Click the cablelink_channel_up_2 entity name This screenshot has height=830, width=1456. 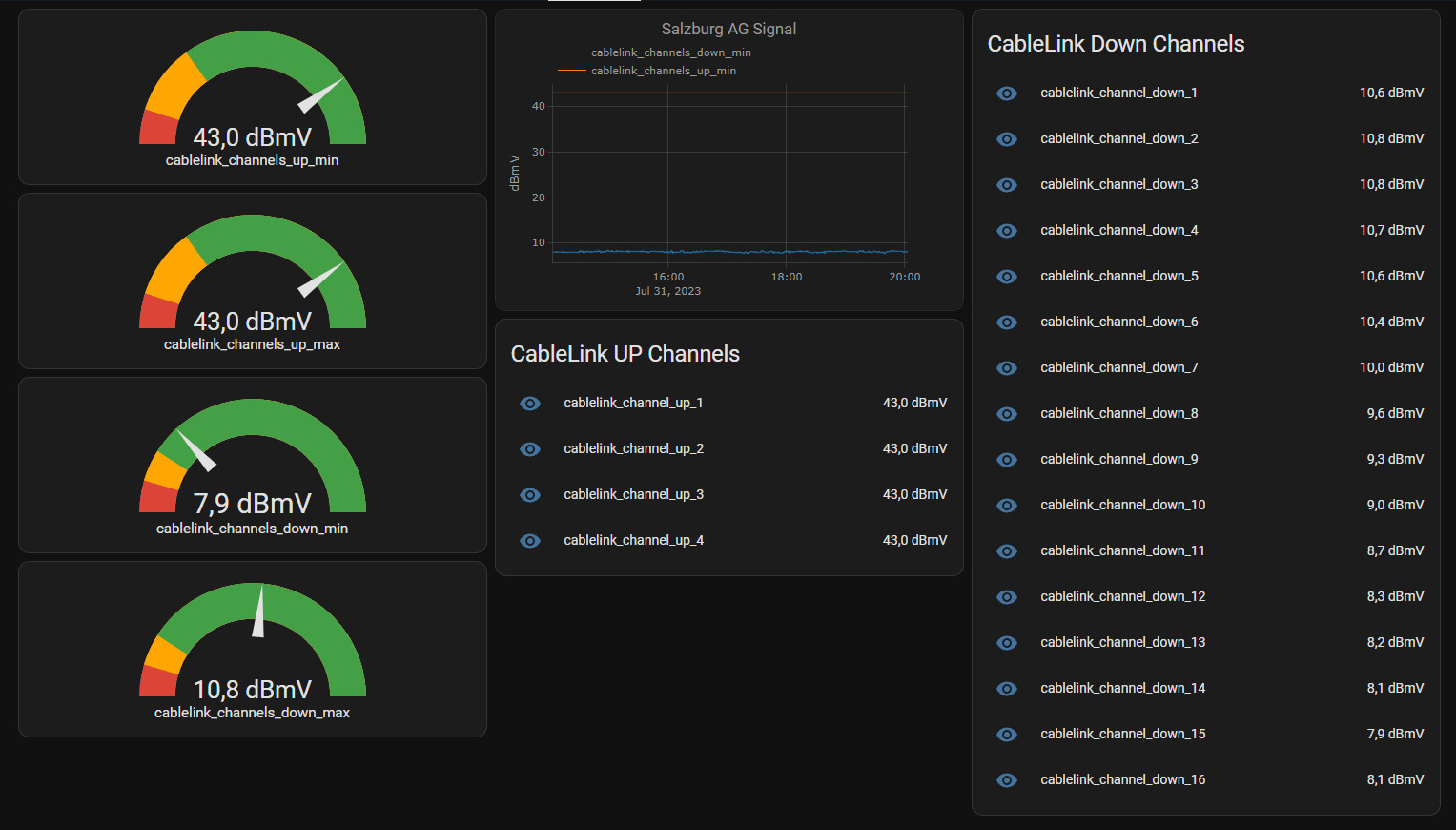click(x=633, y=448)
